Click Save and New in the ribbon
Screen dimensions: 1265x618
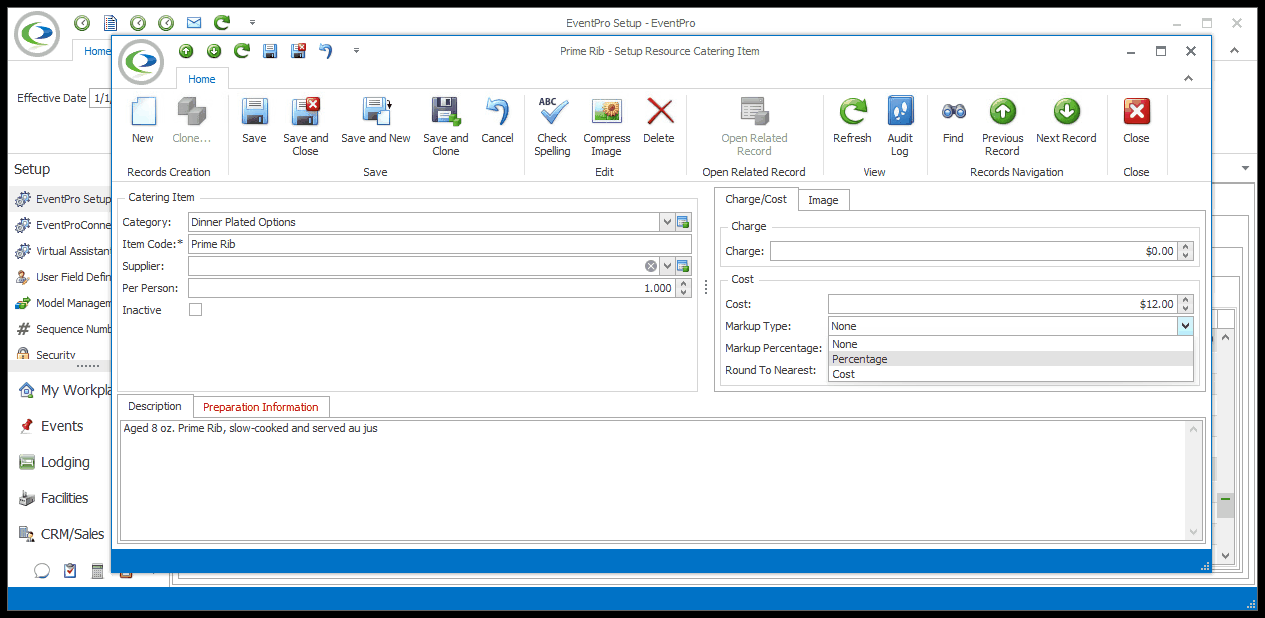tap(376, 121)
